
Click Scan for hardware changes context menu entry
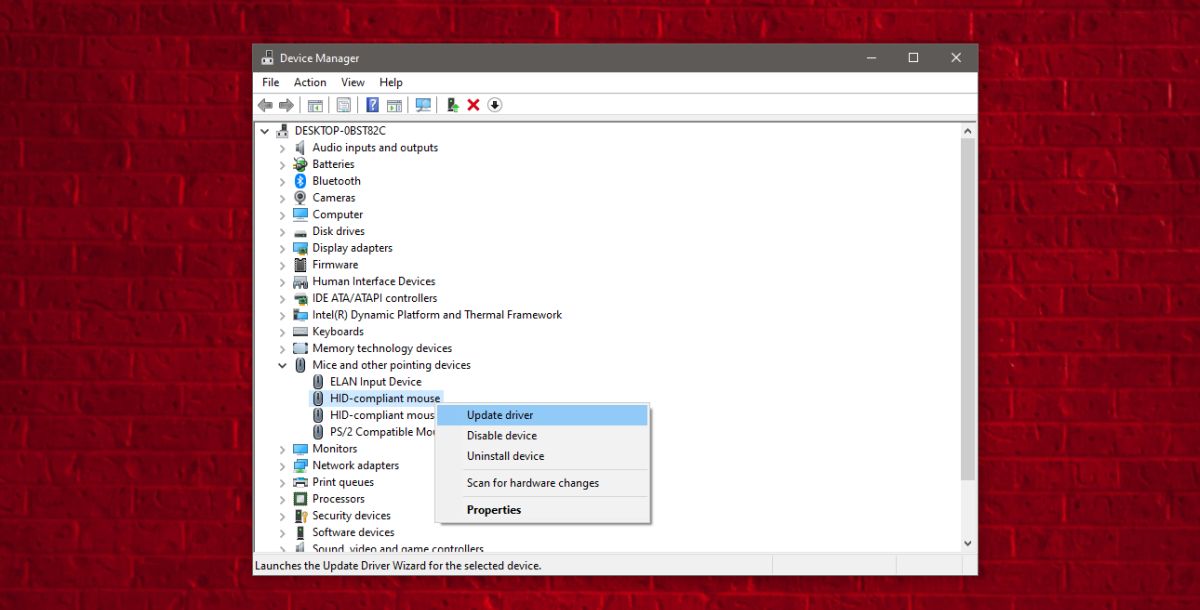tap(531, 483)
